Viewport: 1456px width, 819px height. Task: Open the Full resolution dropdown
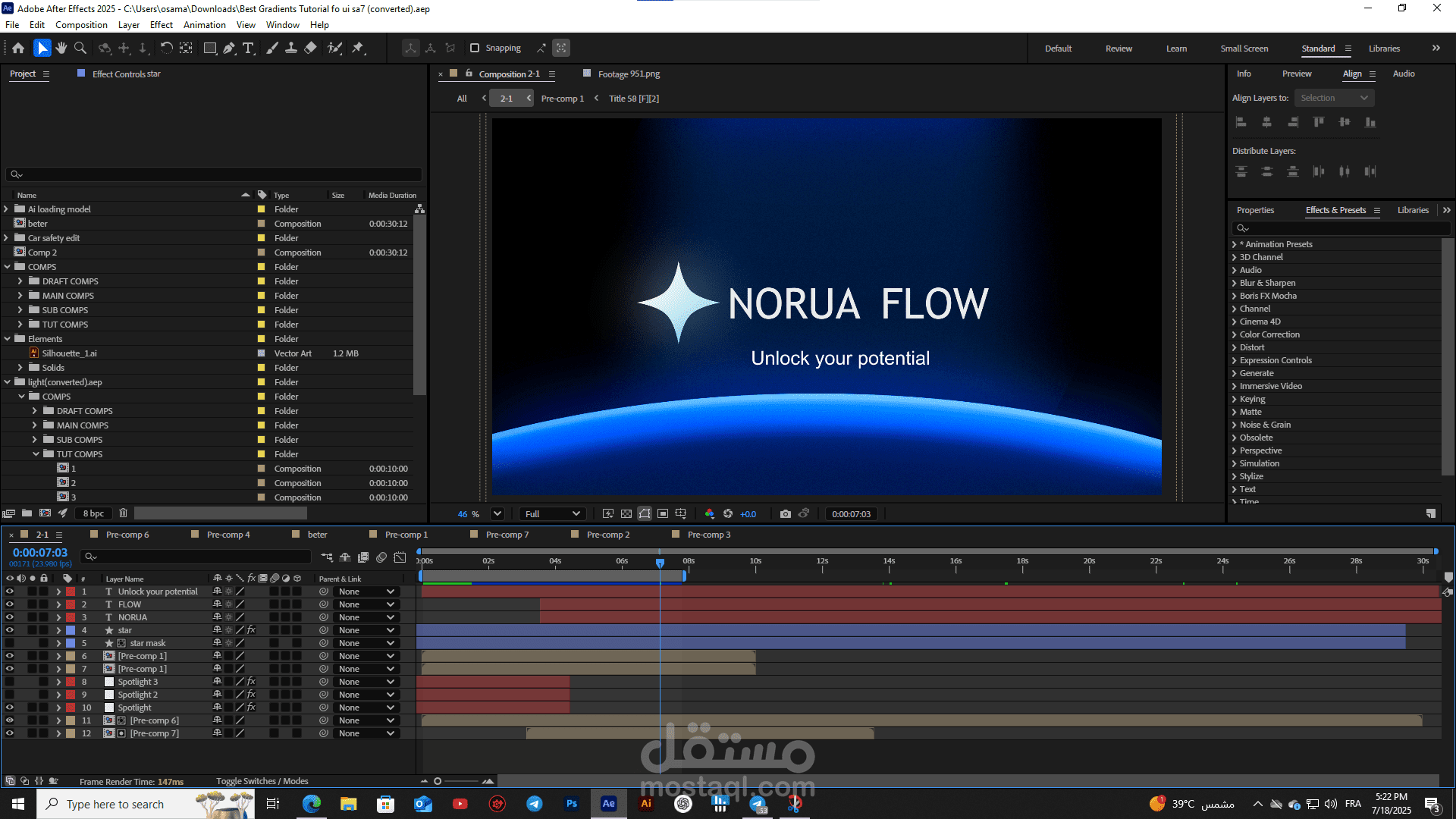click(x=553, y=514)
